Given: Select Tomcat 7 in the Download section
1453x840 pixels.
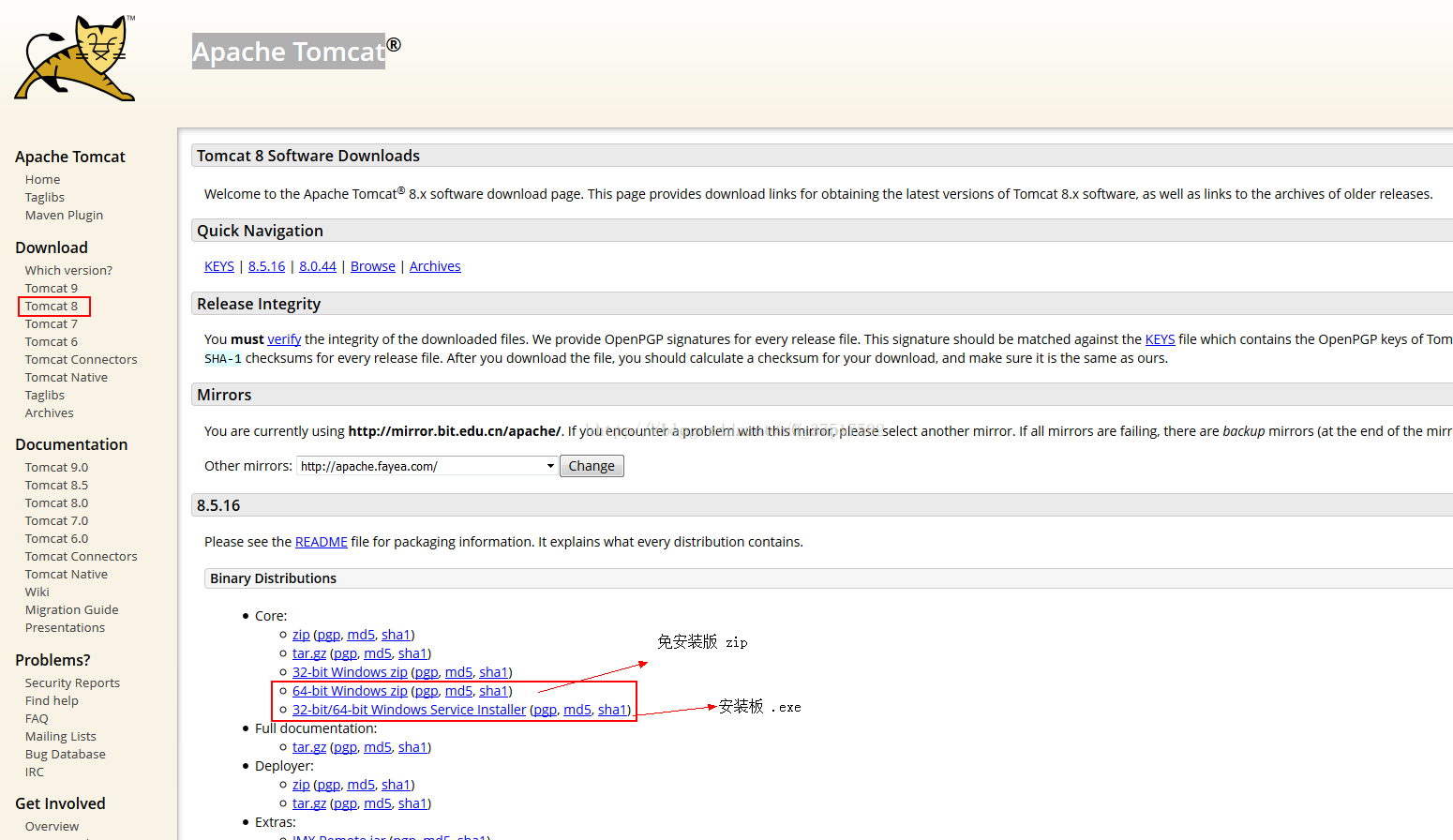Looking at the screenshot, I should click(52, 323).
